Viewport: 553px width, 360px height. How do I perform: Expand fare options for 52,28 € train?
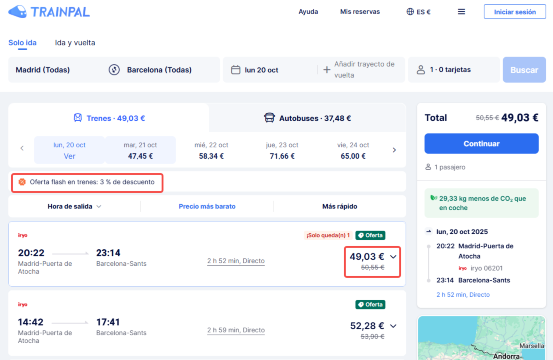coord(393,326)
